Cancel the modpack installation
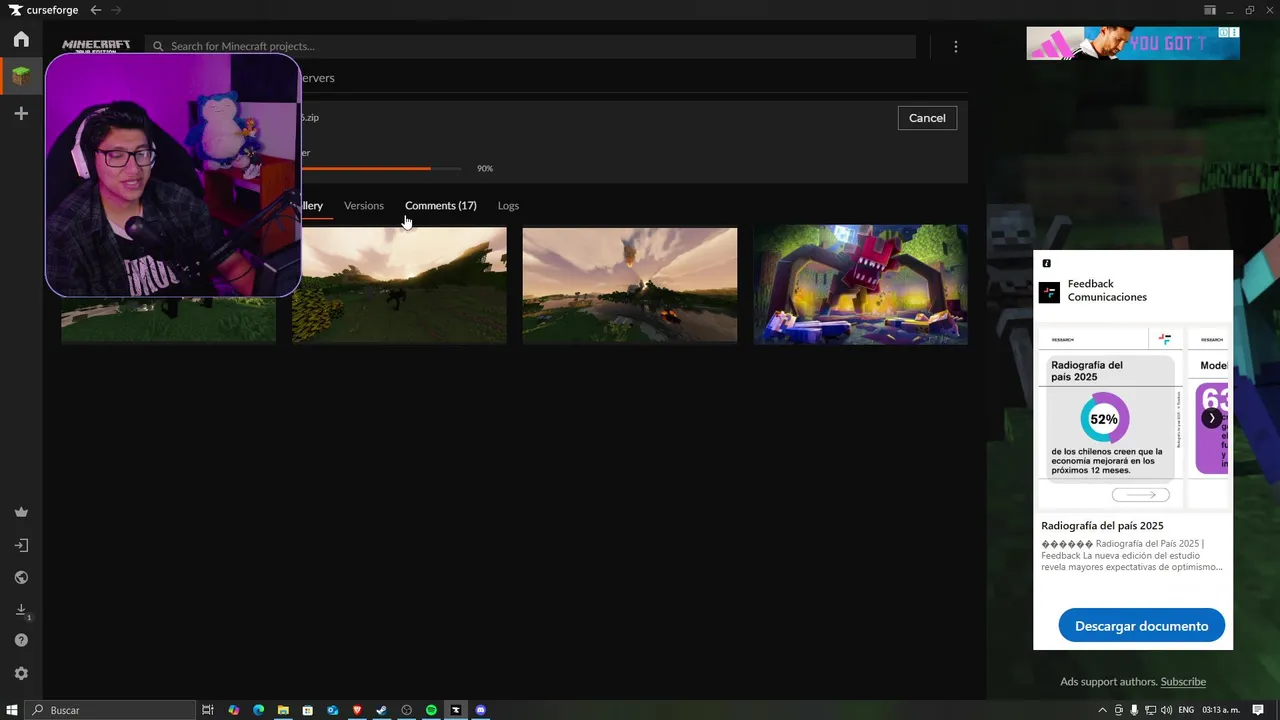The height and width of the screenshot is (720, 1280). pos(927,118)
